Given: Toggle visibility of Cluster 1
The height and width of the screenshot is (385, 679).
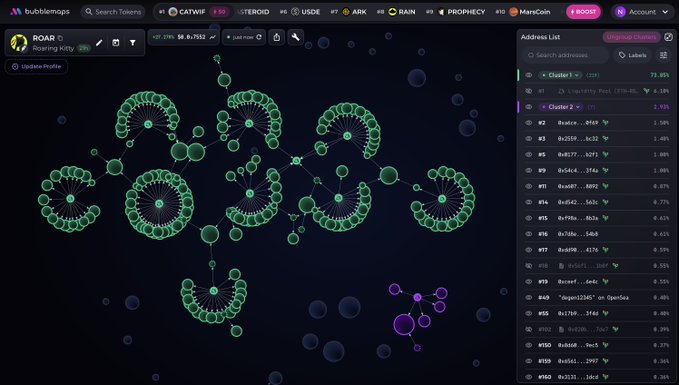Looking at the screenshot, I should [529, 75].
